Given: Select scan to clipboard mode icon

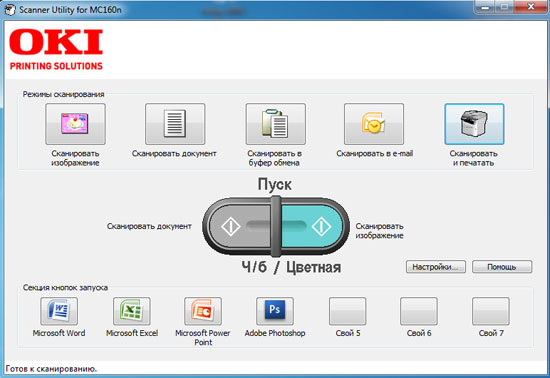Looking at the screenshot, I should (x=275, y=124).
